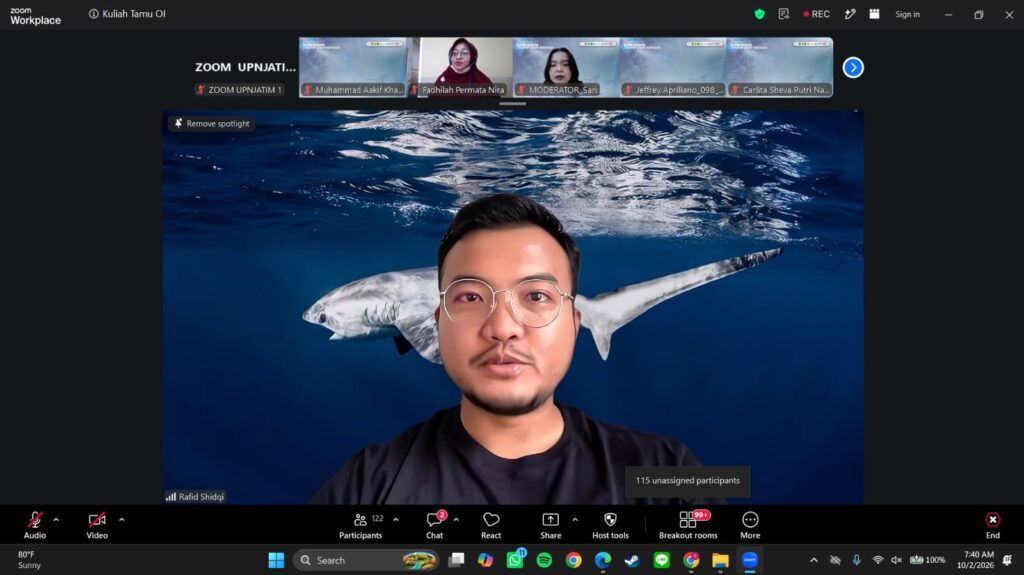Click the Rafid Shidqi name label
The image size is (1024, 575).
click(195, 497)
